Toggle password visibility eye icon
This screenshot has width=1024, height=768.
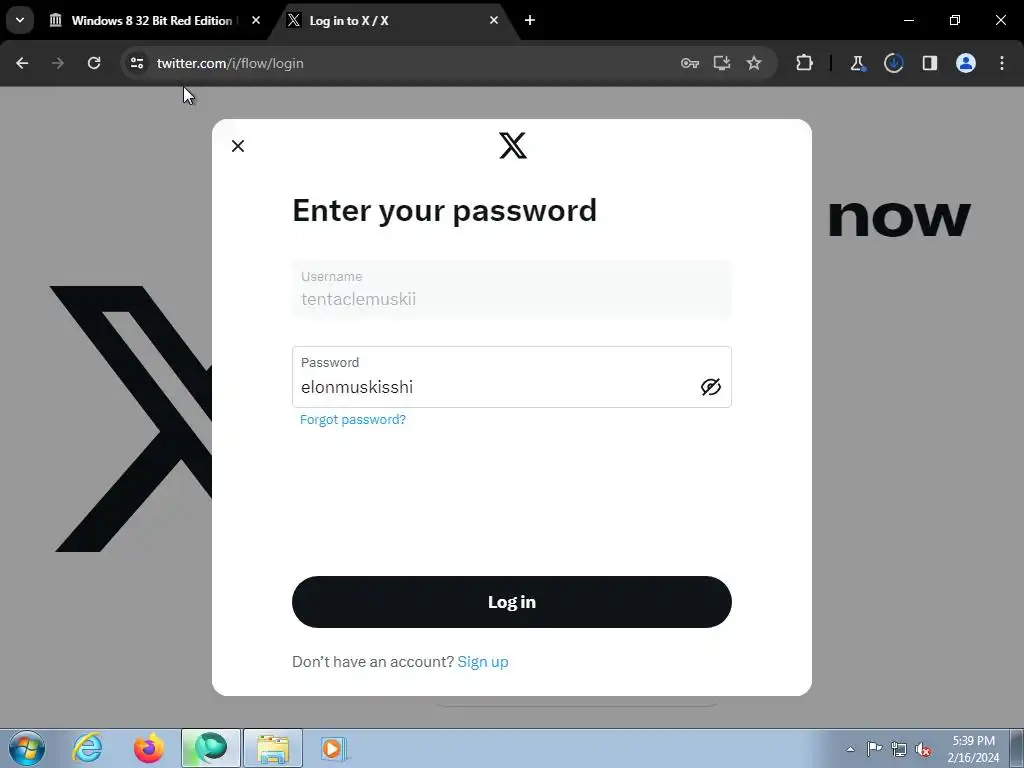711,387
